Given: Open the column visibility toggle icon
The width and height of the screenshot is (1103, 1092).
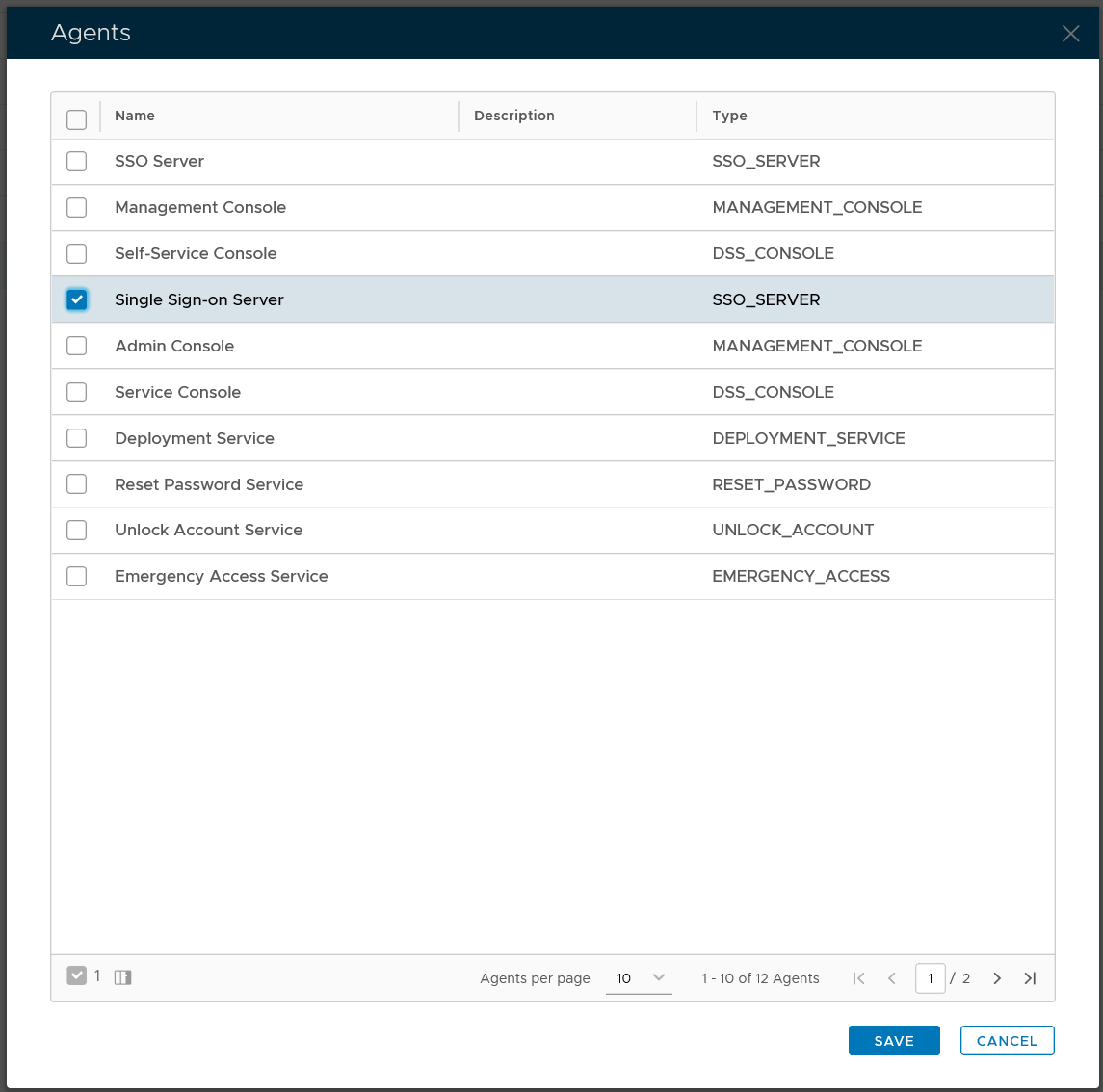Looking at the screenshot, I should [x=122, y=977].
